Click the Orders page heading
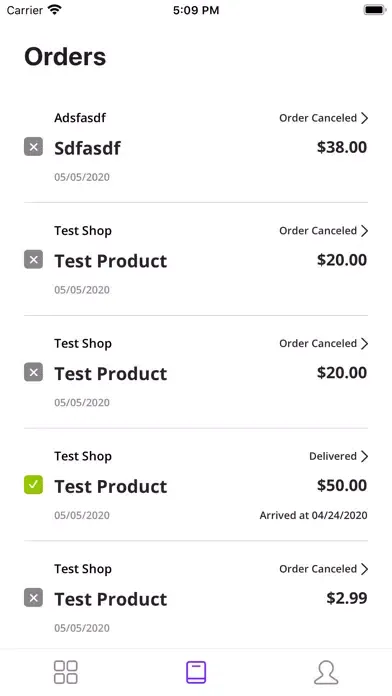Image resolution: width=392 pixels, height=696 pixels. 65,57
